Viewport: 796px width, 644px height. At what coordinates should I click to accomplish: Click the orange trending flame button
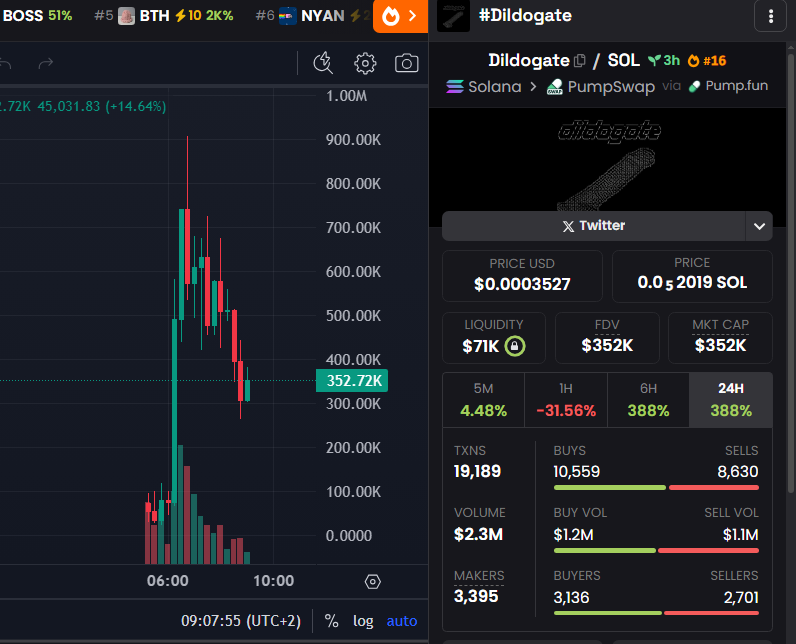(401, 16)
